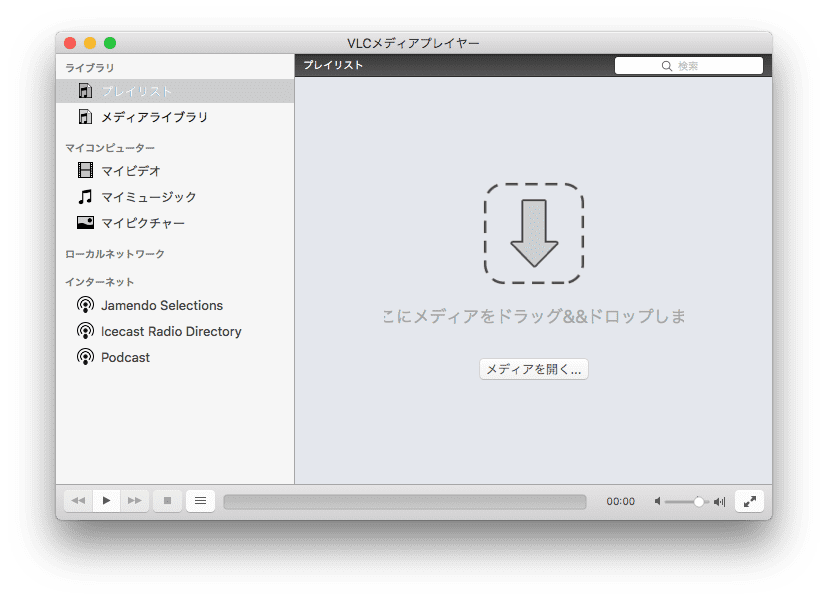The height and width of the screenshot is (600, 828).
Task: Click the ライブラリ section header
Action: (89, 68)
